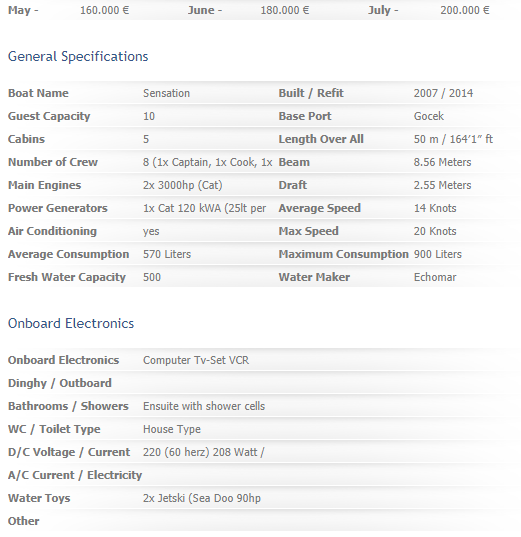Click the Maximum Consumption label
The height and width of the screenshot is (537, 521).
pos(344,254)
